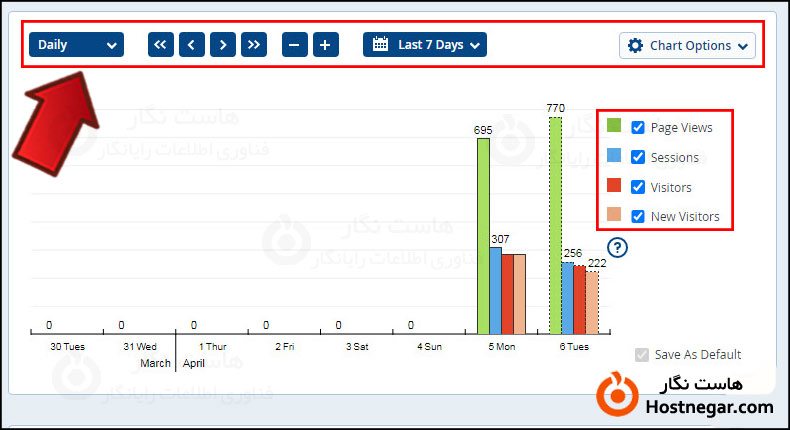The height and width of the screenshot is (430, 790).
Task: Advance to the next period with the single-right arrow
Action: (223, 45)
